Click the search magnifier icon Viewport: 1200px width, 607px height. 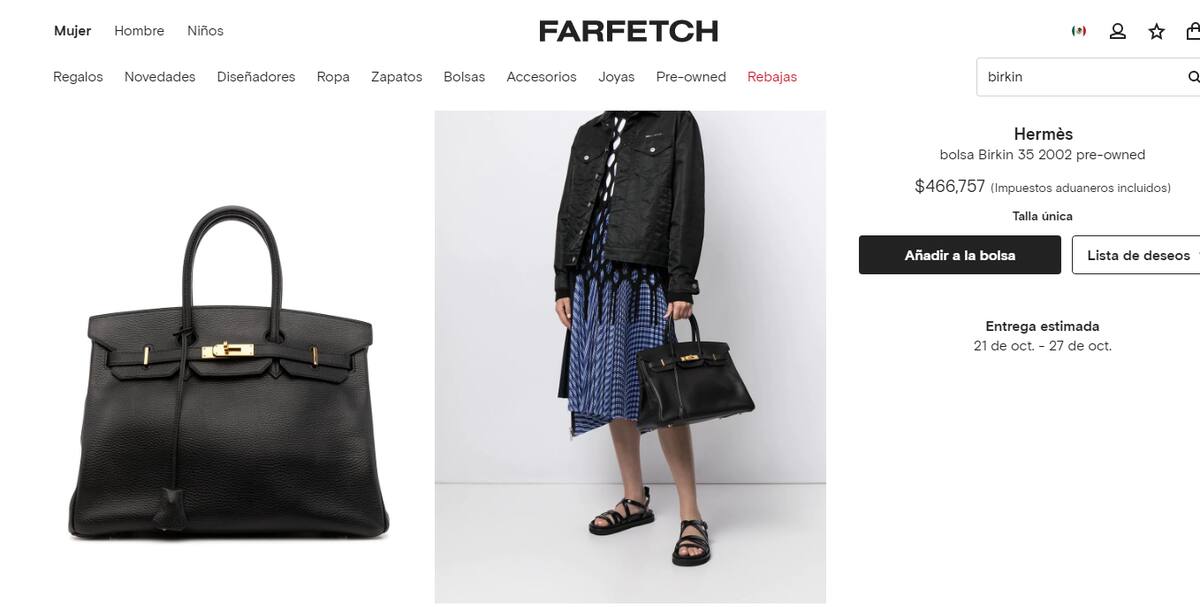(1193, 77)
